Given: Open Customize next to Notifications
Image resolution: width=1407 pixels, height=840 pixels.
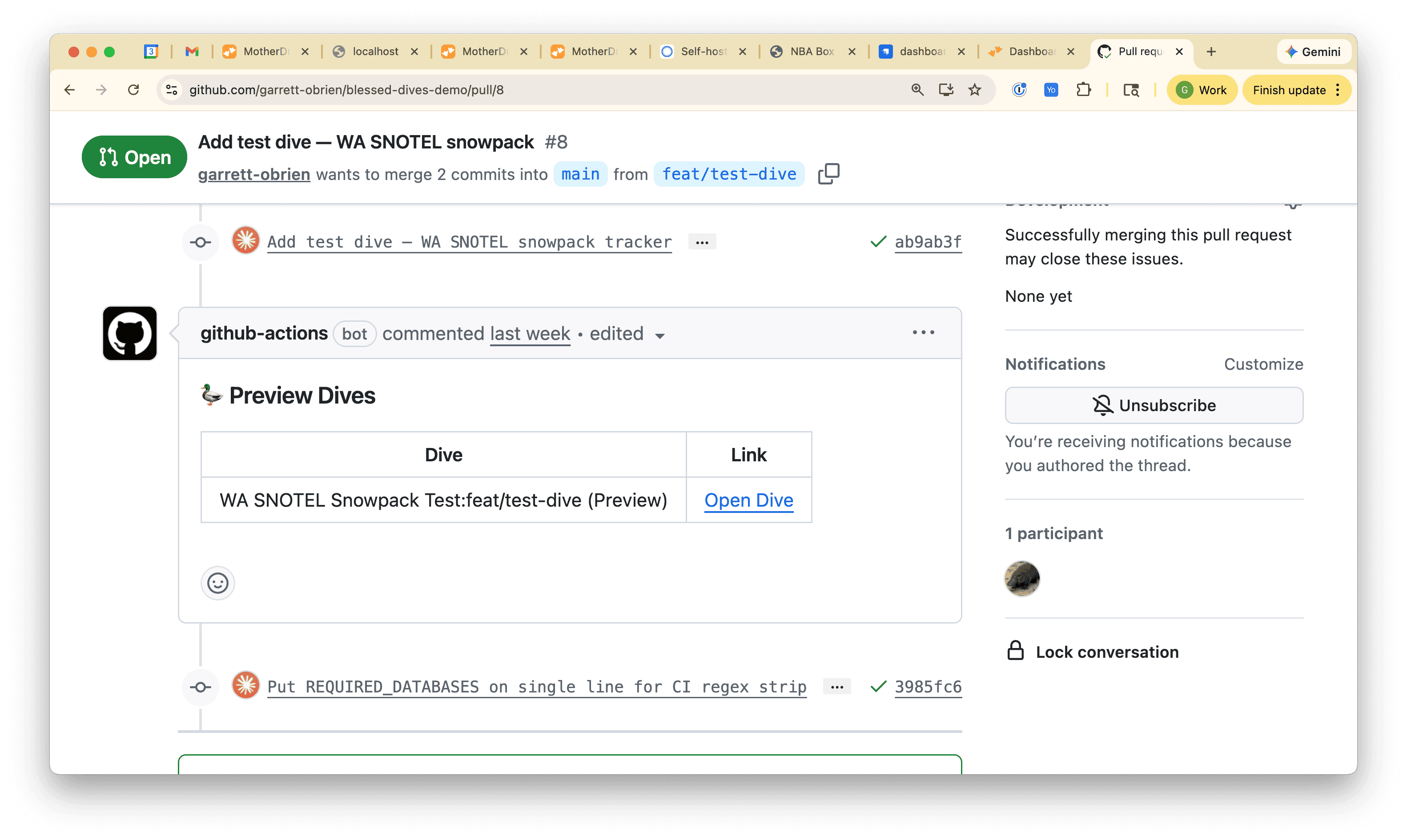Looking at the screenshot, I should (x=1264, y=364).
